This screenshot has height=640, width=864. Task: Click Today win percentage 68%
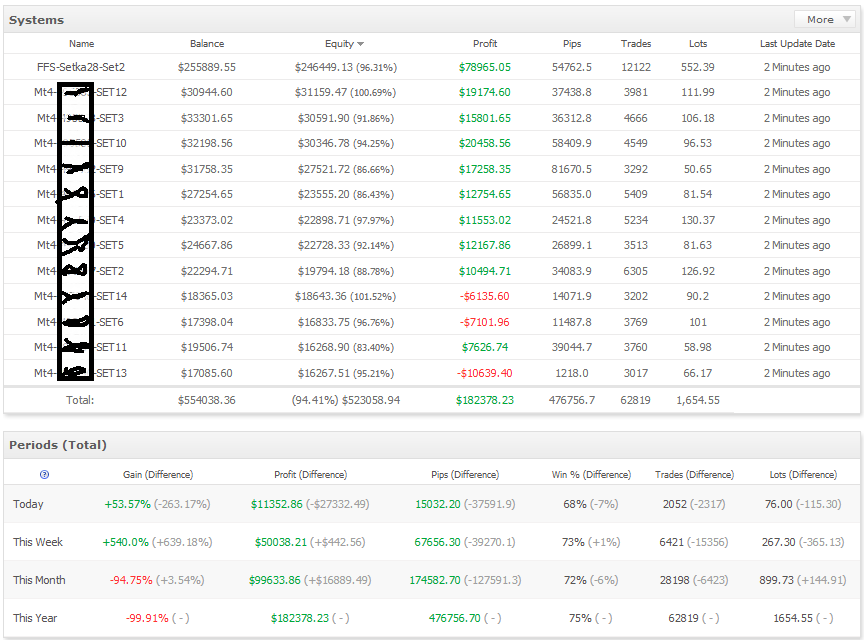[575, 504]
